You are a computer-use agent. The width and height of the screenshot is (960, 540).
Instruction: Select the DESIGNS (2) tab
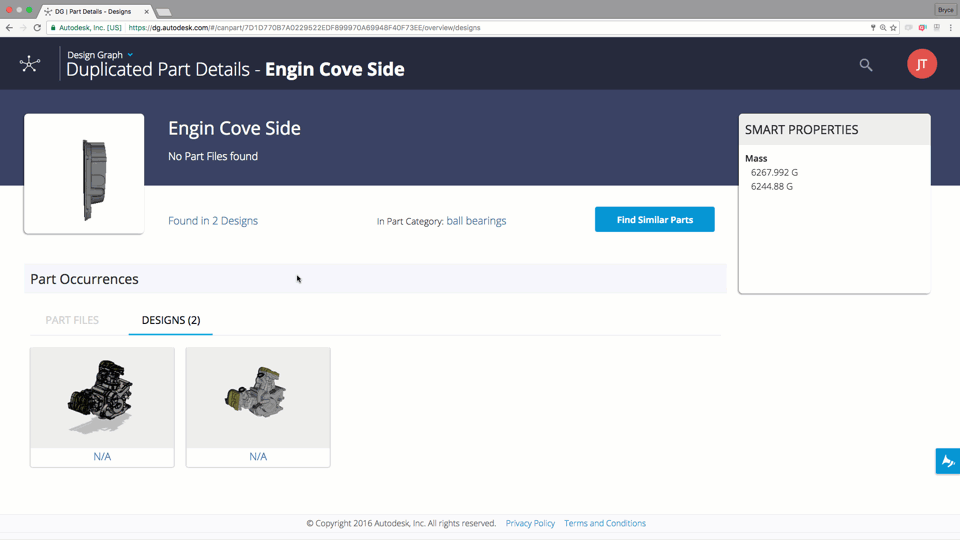(171, 320)
